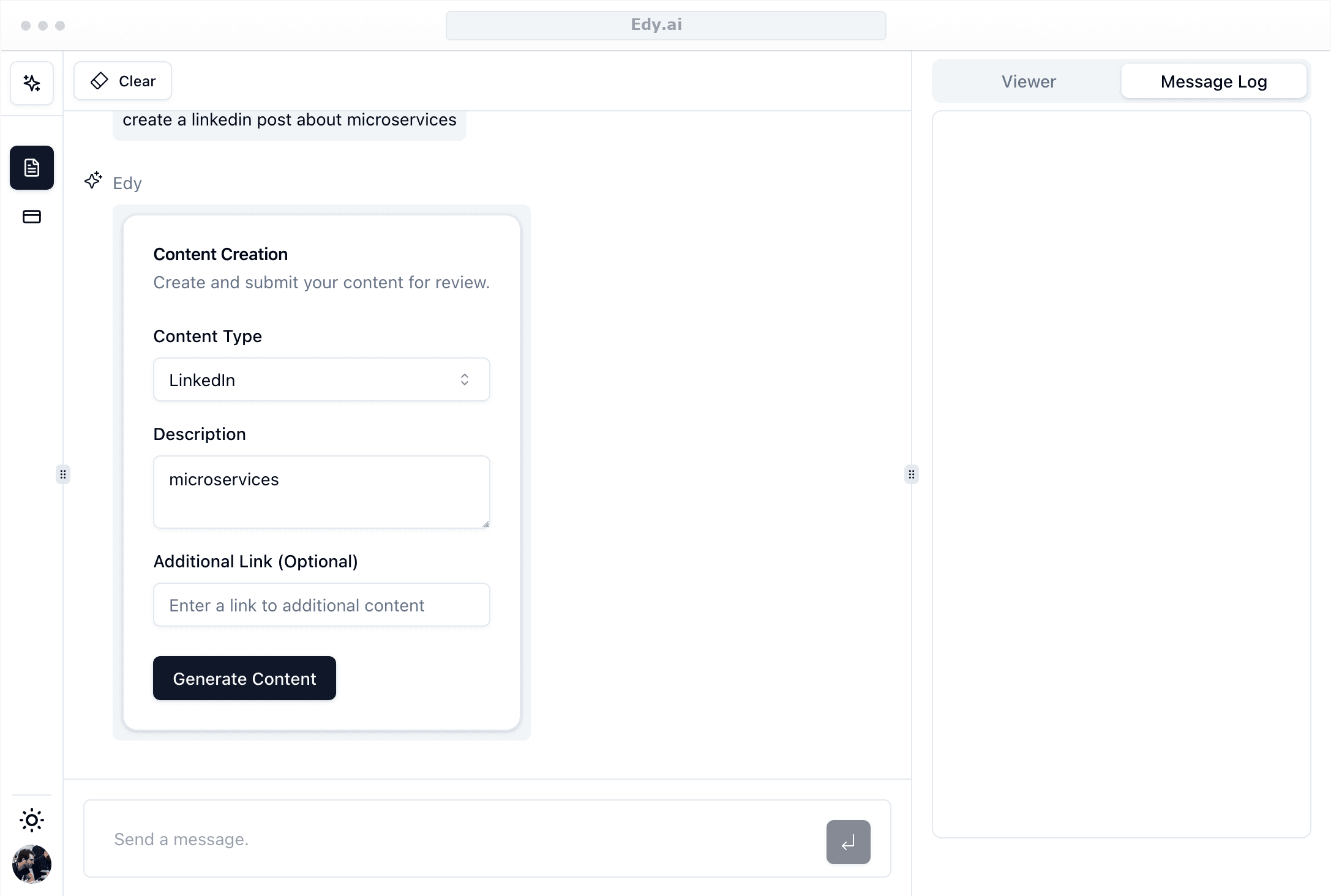Open the user avatar profile picture

[x=32, y=864]
